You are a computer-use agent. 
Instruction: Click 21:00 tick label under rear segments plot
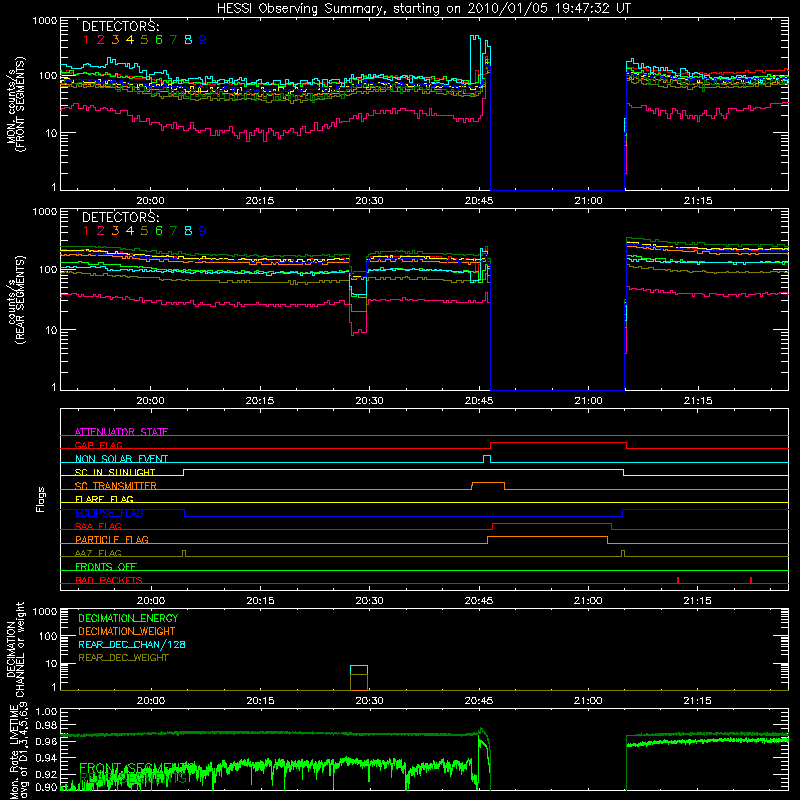(x=588, y=401)
